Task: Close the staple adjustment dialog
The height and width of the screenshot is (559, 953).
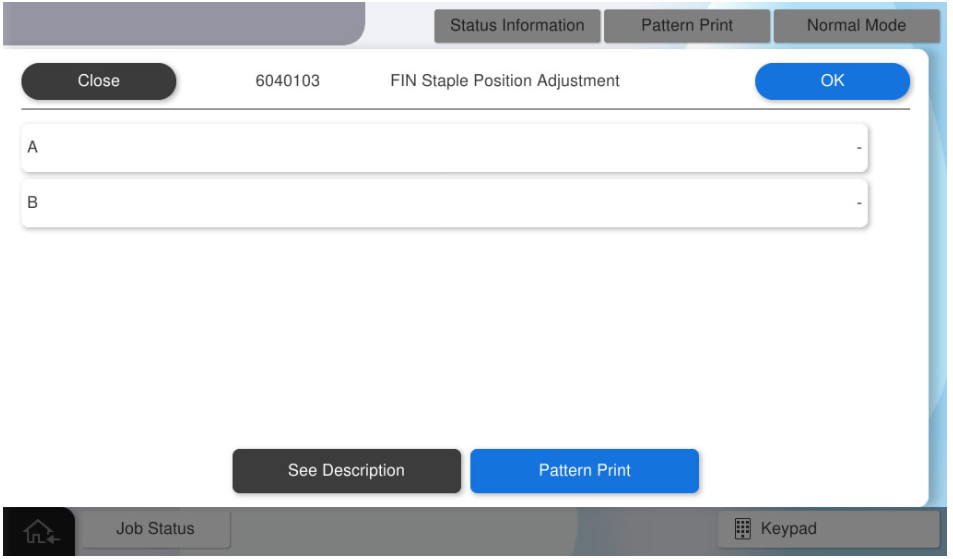Action: coord(98,81)
